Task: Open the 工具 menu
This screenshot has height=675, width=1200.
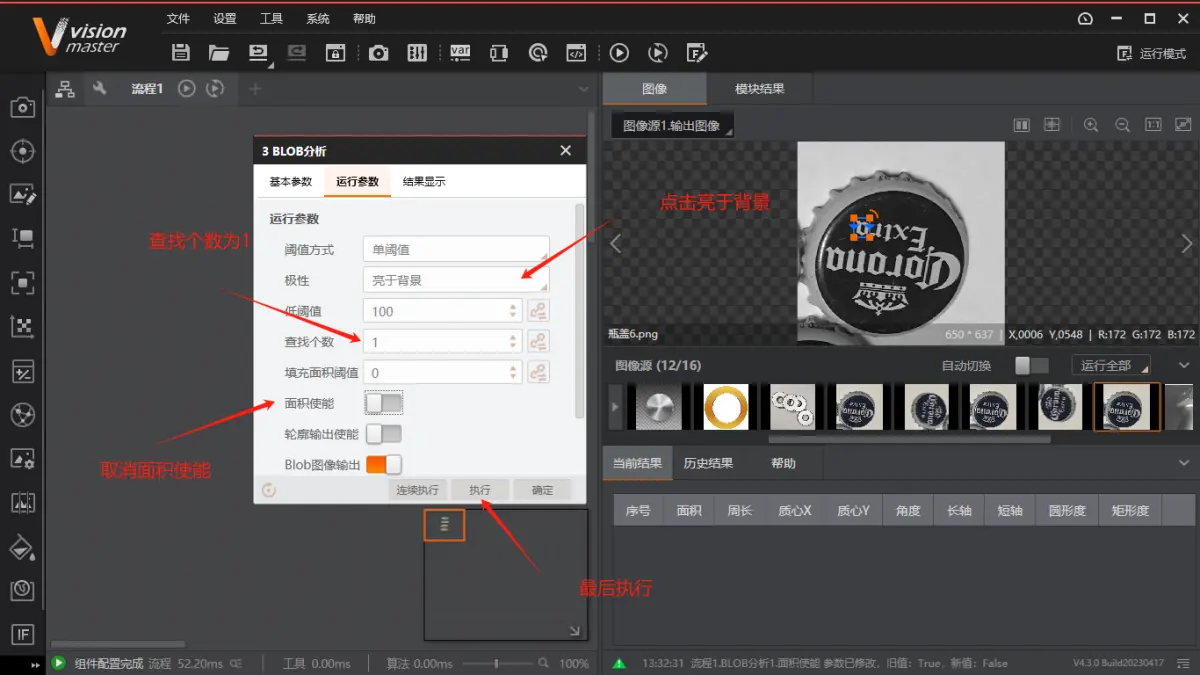Action: 271,19
